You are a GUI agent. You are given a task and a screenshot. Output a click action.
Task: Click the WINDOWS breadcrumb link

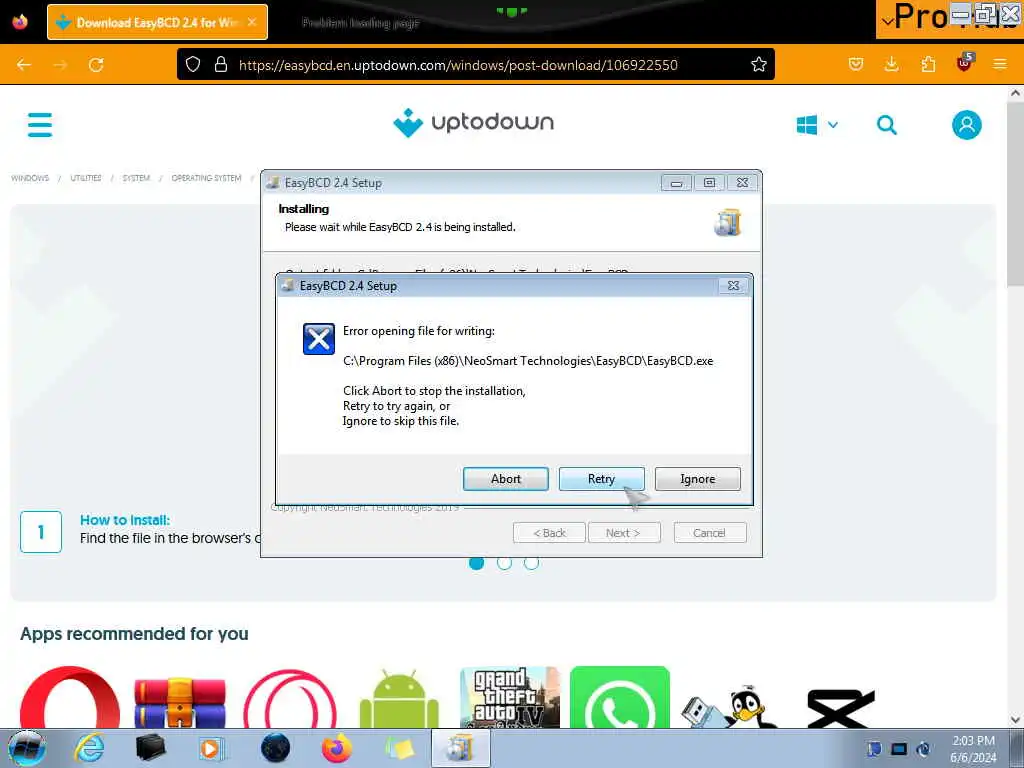click(30, 178)
